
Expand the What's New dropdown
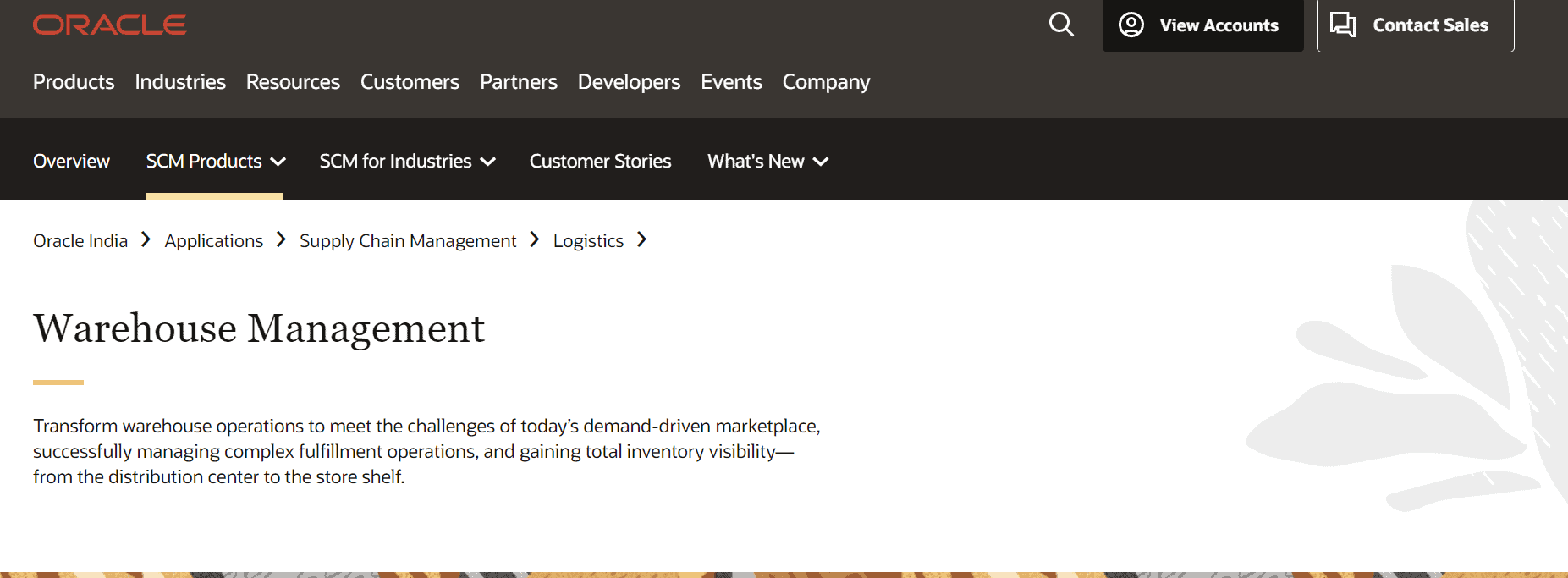767,161
